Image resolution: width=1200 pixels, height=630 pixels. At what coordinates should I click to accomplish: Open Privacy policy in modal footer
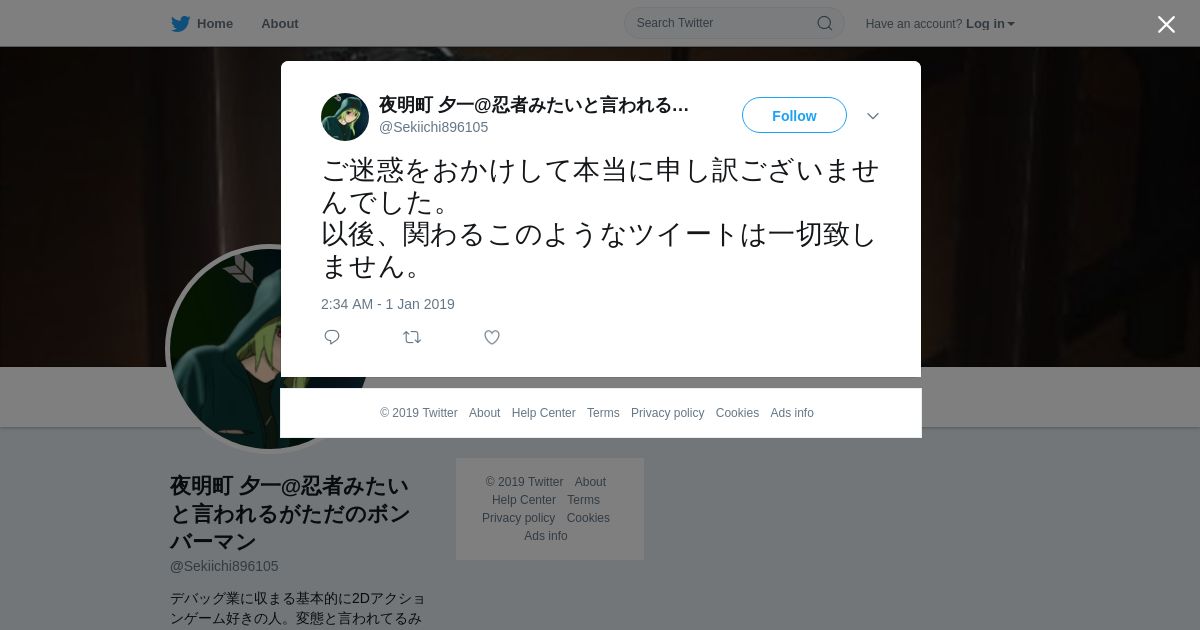[x=667, y=413]
